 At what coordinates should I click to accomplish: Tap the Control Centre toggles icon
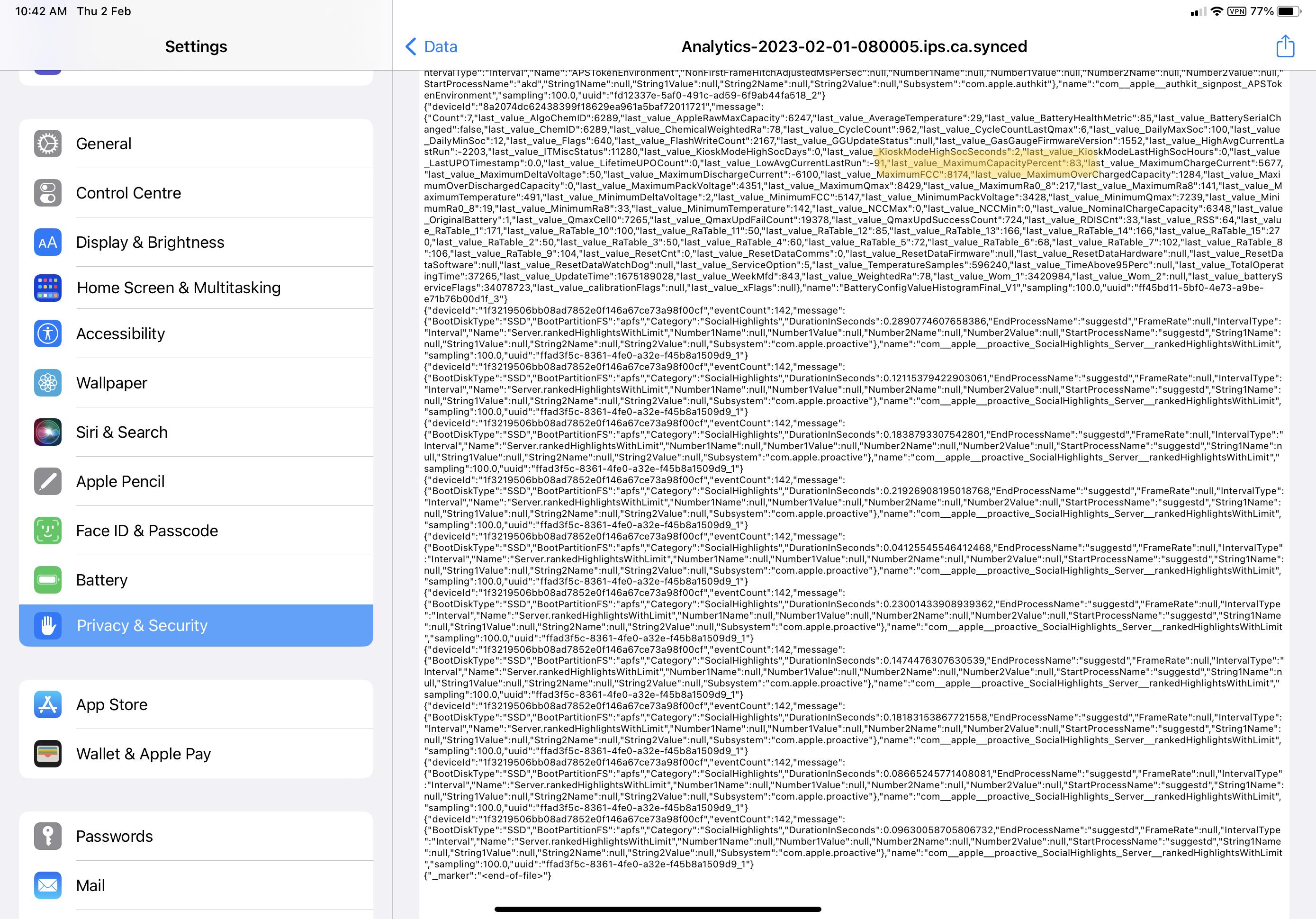click(x=47, y=193)
